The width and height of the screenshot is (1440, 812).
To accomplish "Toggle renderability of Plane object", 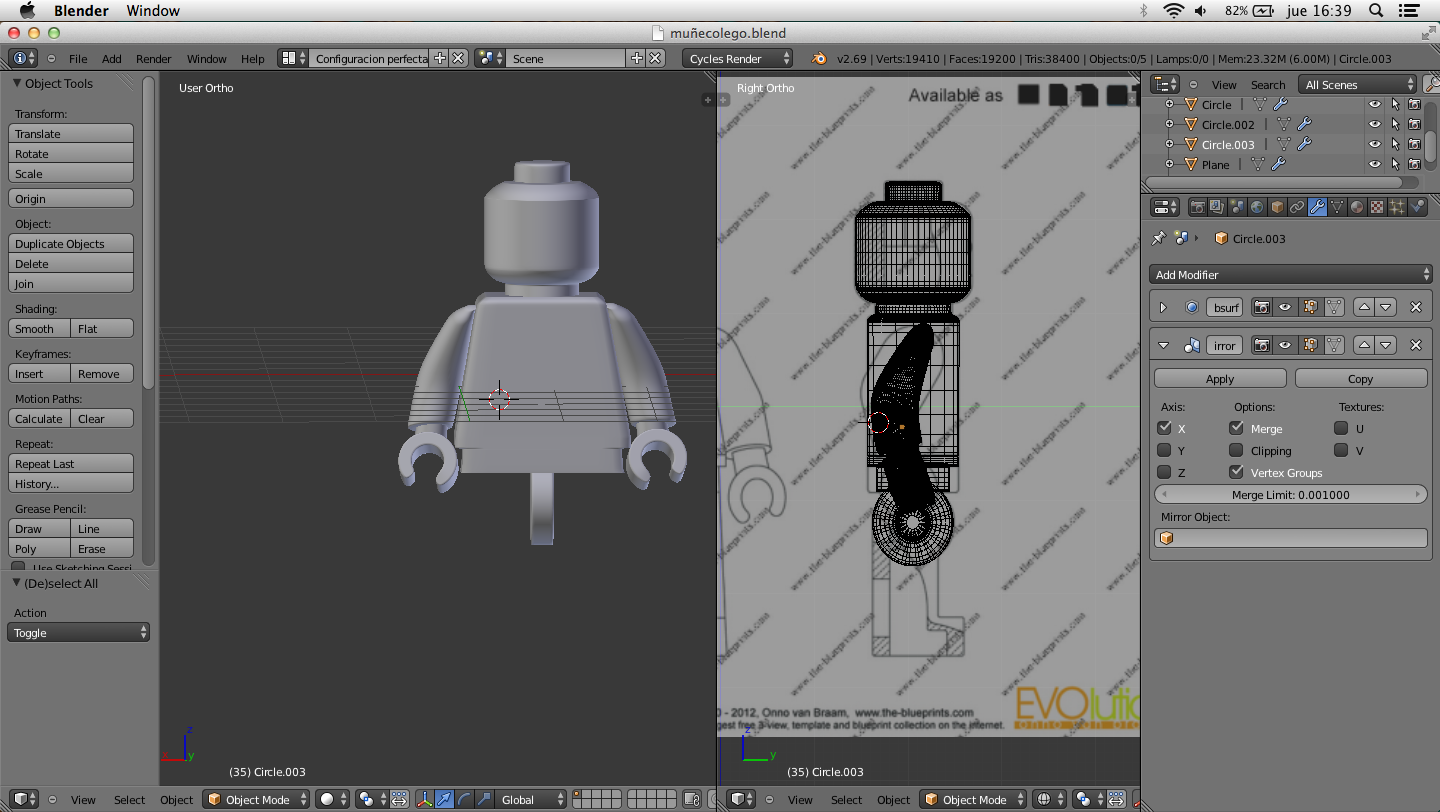I will point(1414,164).
